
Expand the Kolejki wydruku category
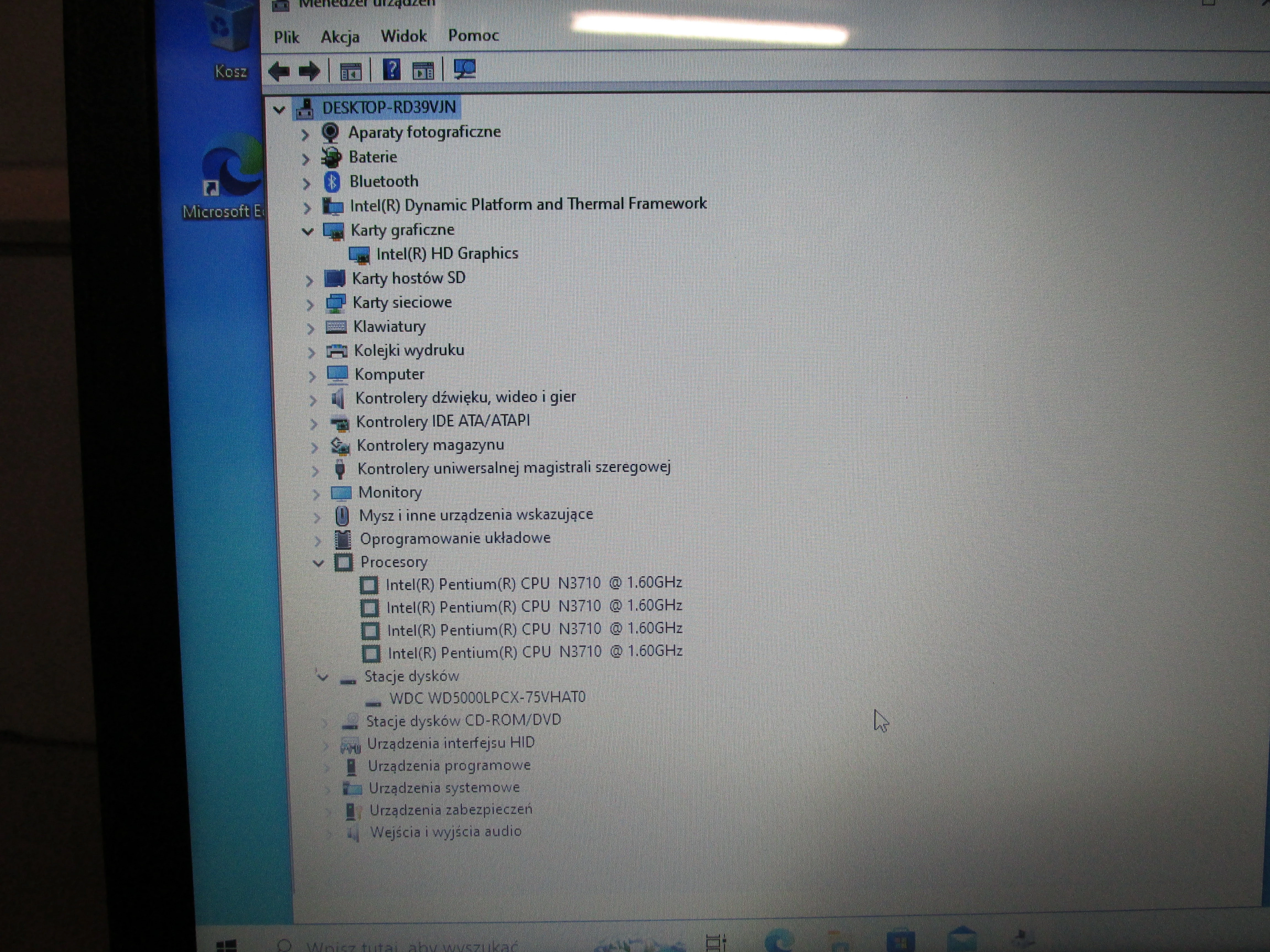tap(311, 352)
